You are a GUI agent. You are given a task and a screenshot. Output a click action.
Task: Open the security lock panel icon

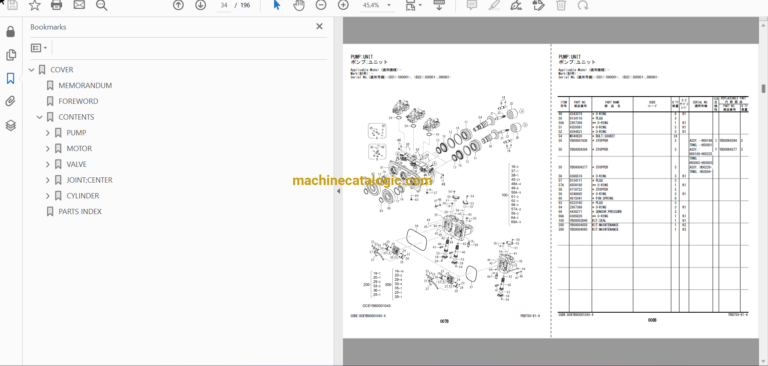[x=11, y=32]
